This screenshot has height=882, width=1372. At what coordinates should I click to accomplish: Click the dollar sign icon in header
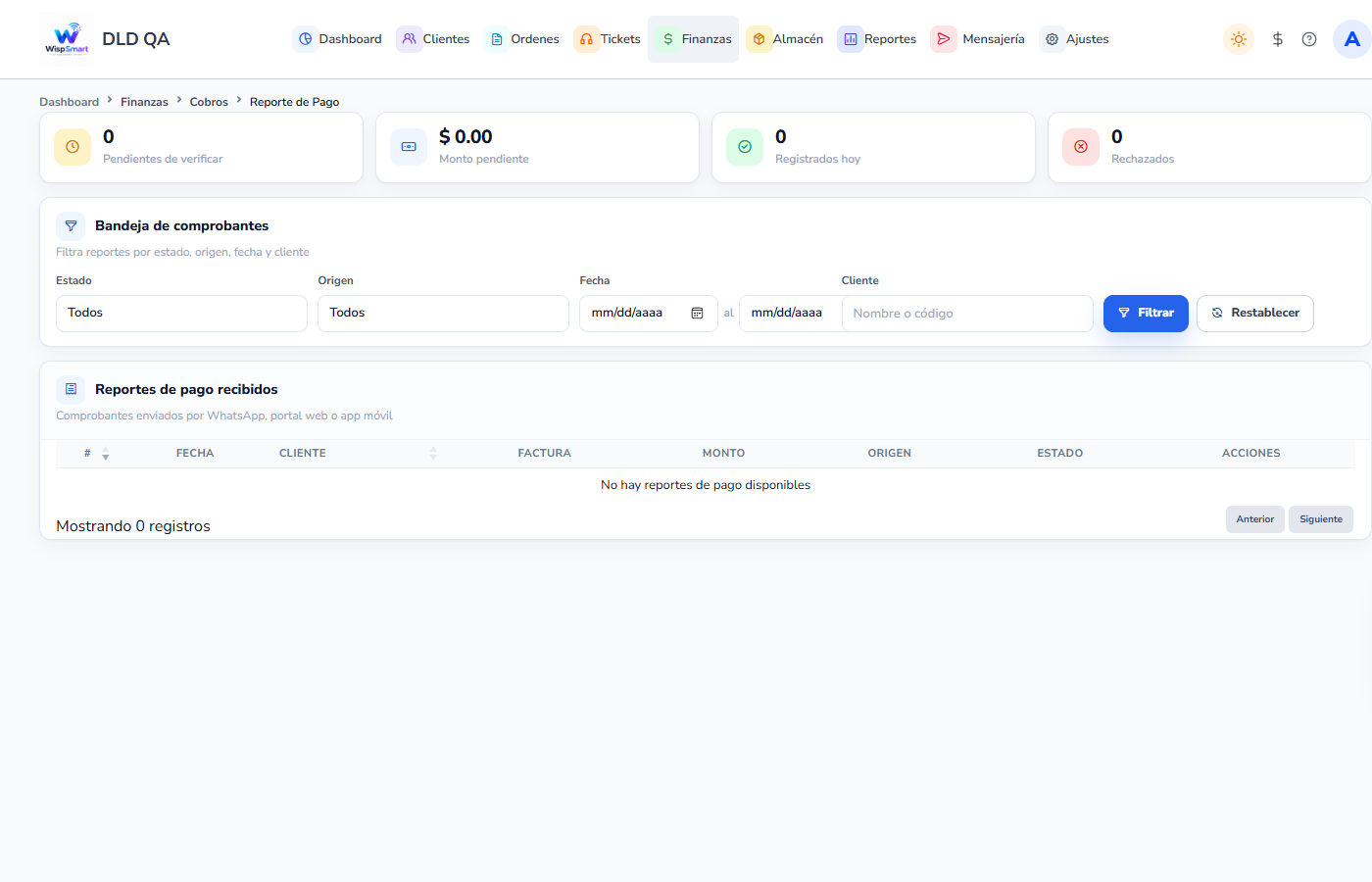[x=1278, y=39]
